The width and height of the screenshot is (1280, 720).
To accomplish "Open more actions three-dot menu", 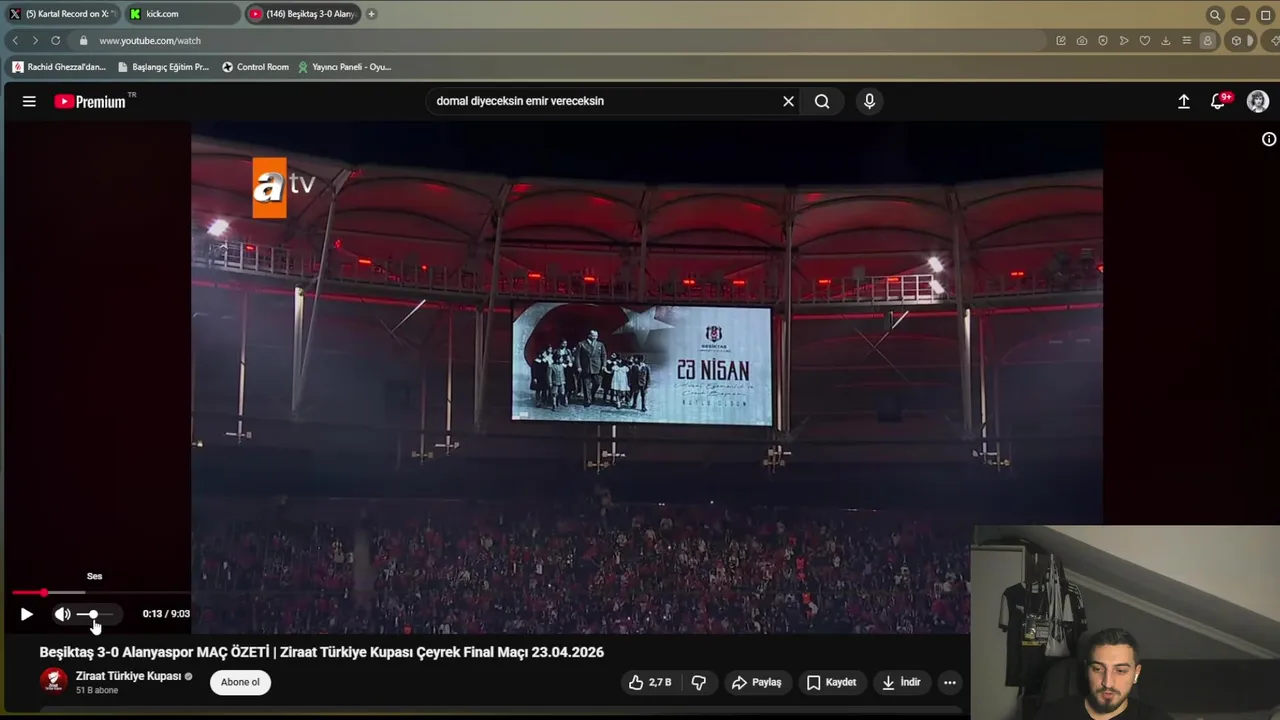I will 950,682.
